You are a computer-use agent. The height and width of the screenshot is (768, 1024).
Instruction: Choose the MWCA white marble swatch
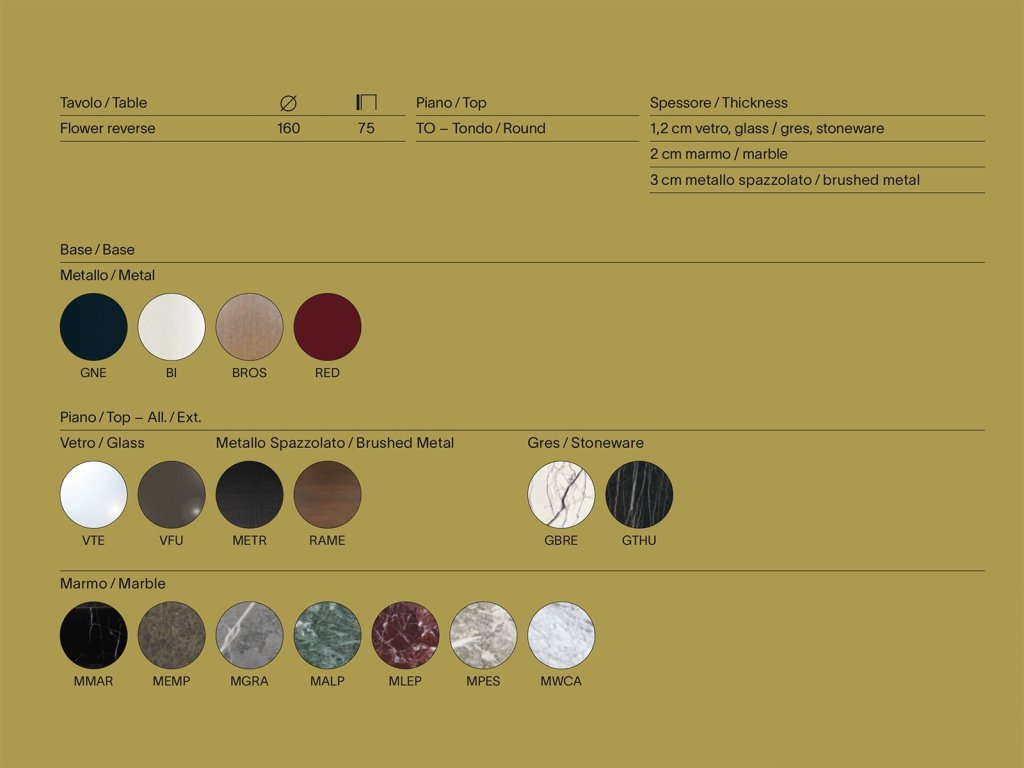[561, 635]
